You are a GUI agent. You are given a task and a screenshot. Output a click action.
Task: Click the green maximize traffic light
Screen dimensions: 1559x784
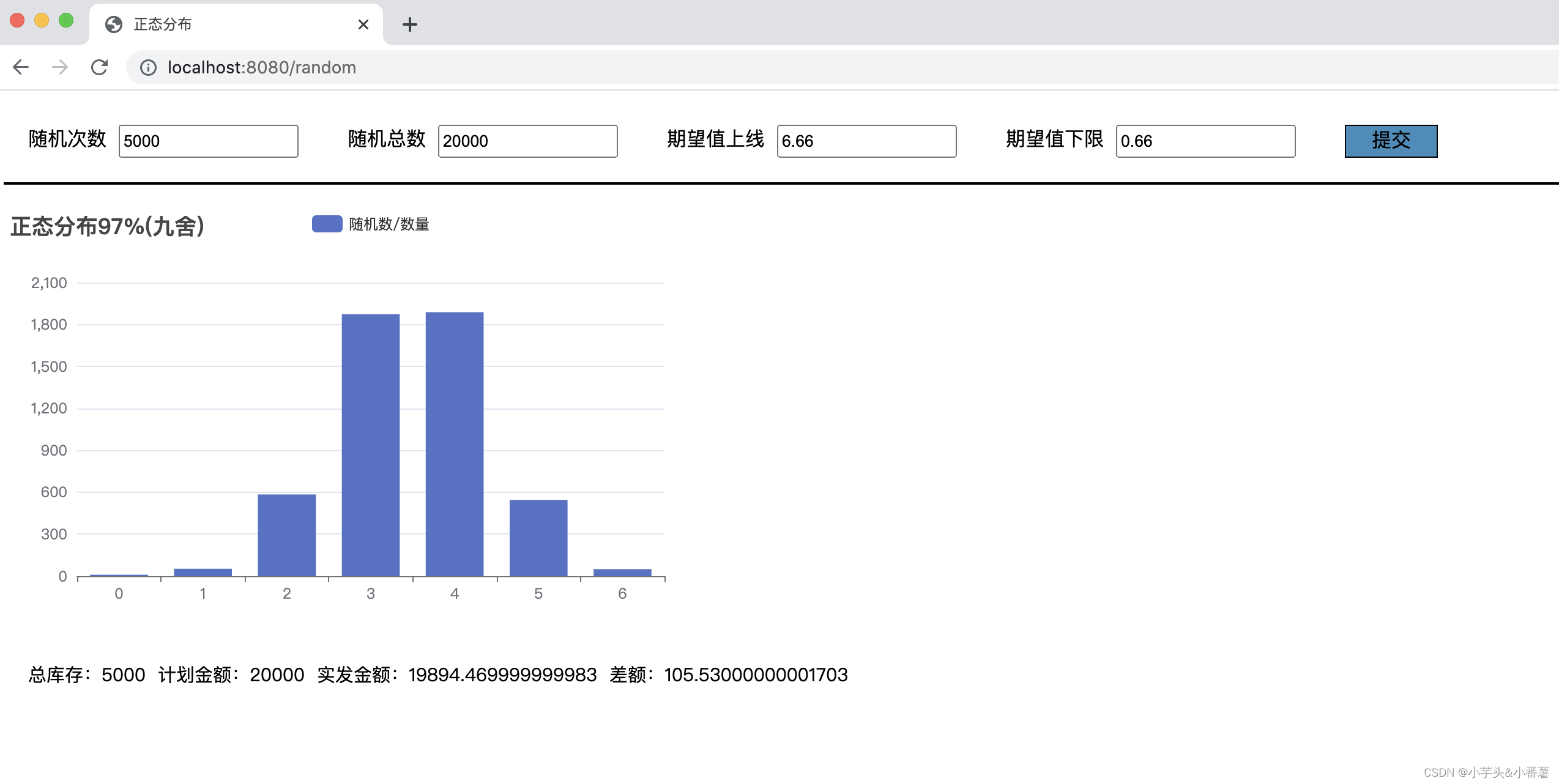tap(64, 20)
